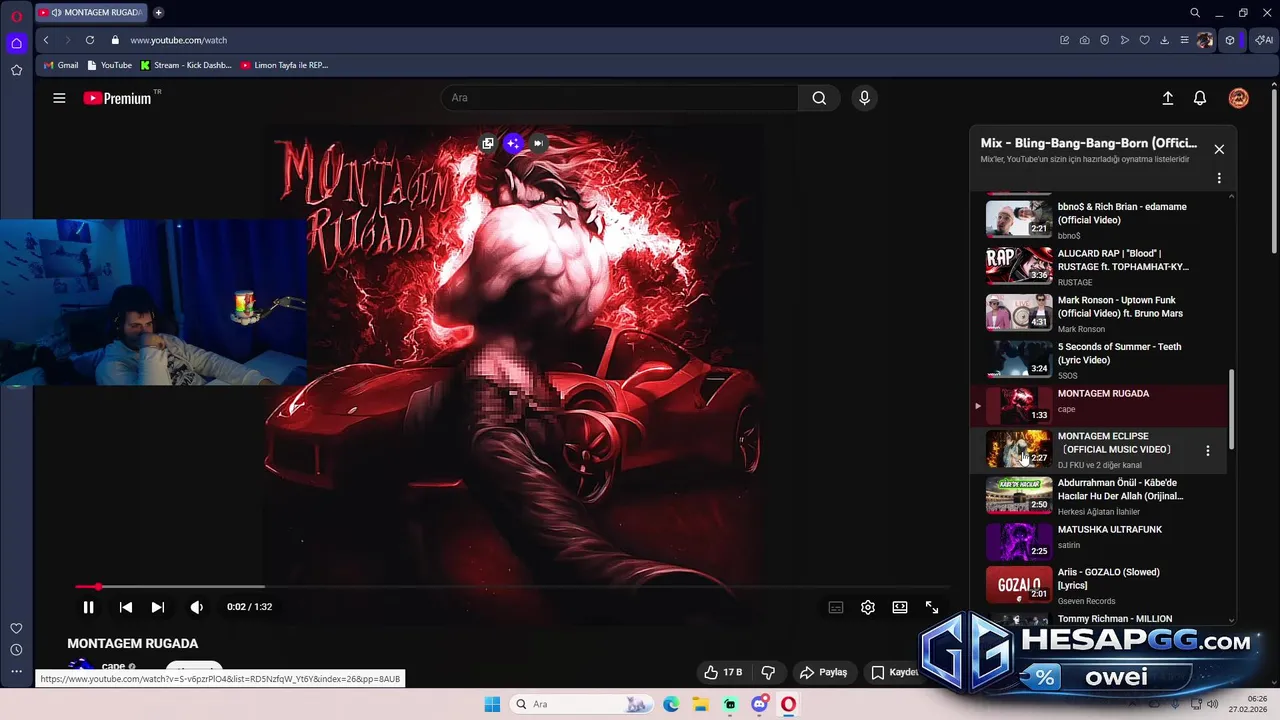Go back in the browser

pos(46,40)
